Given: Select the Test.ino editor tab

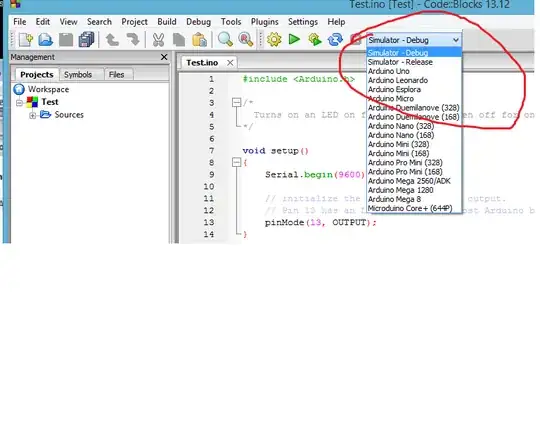Looking at the screenshot, I should (x=202, y=63).
